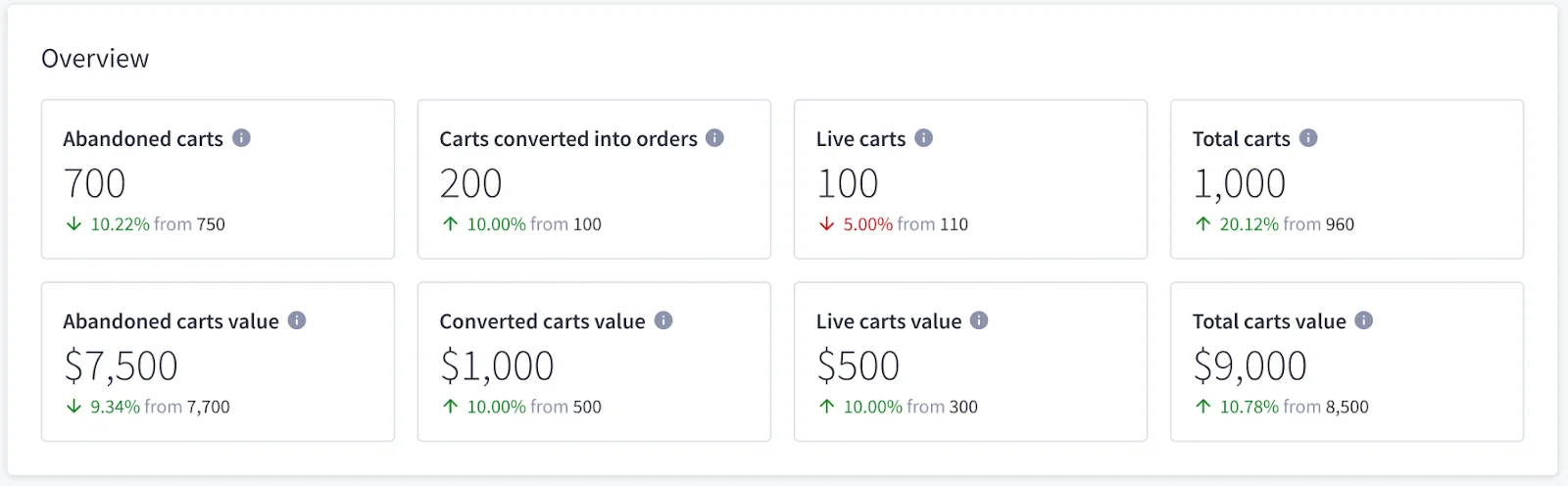Click the $7,500 abandoned carts value
This screenshot has height=486, width=1568.
[x=121, y=365]
